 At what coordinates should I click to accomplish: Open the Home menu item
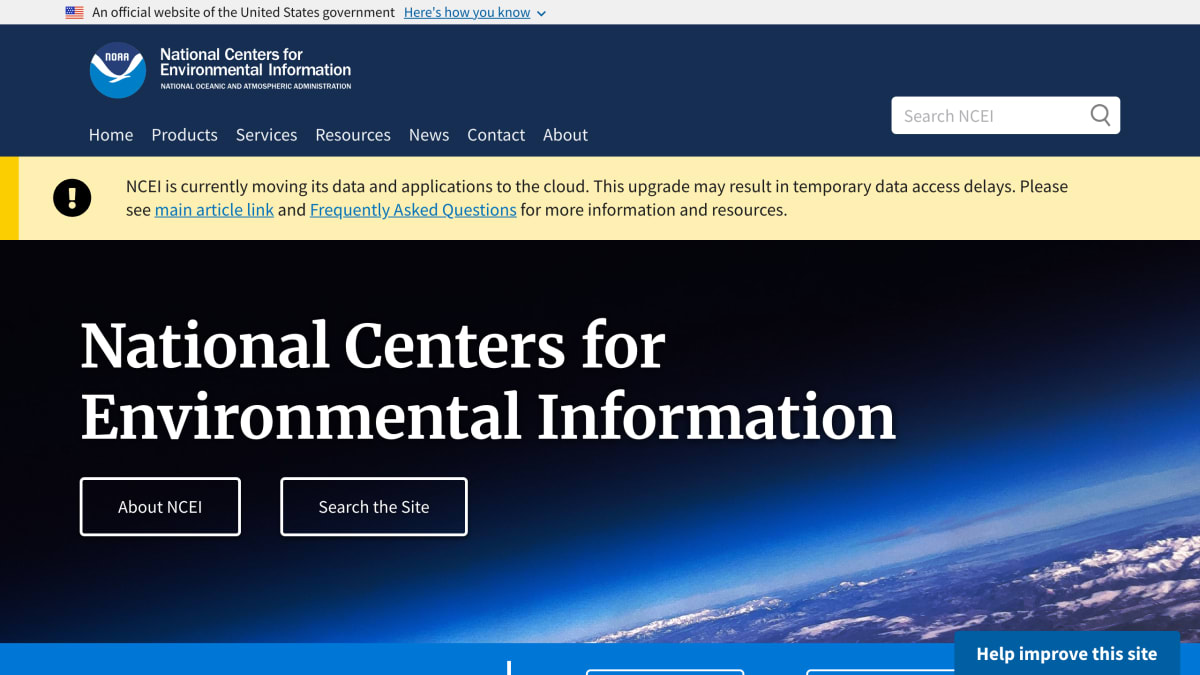point(111,135)
